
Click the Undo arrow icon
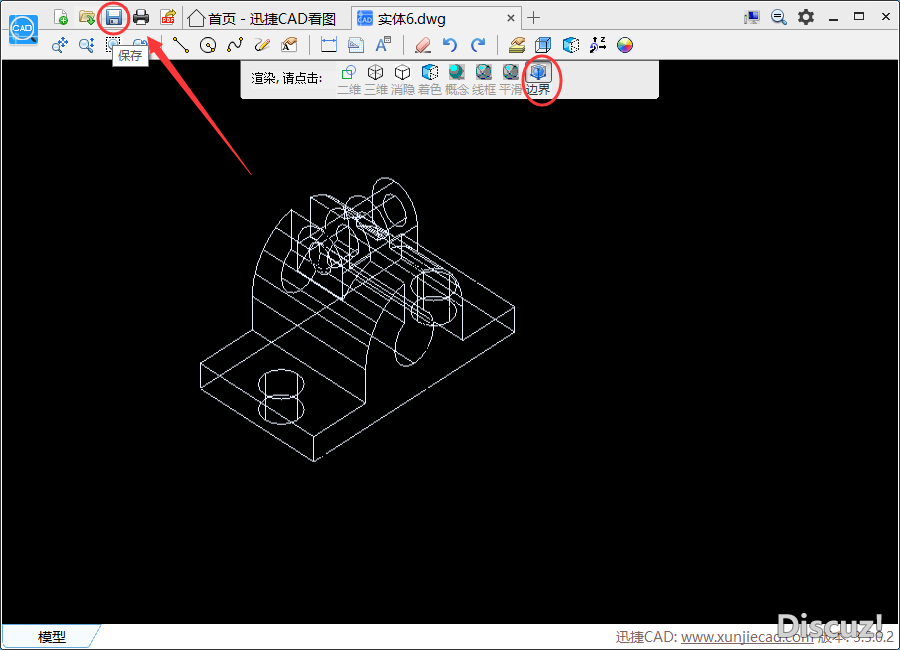click(x=450, y=45)
